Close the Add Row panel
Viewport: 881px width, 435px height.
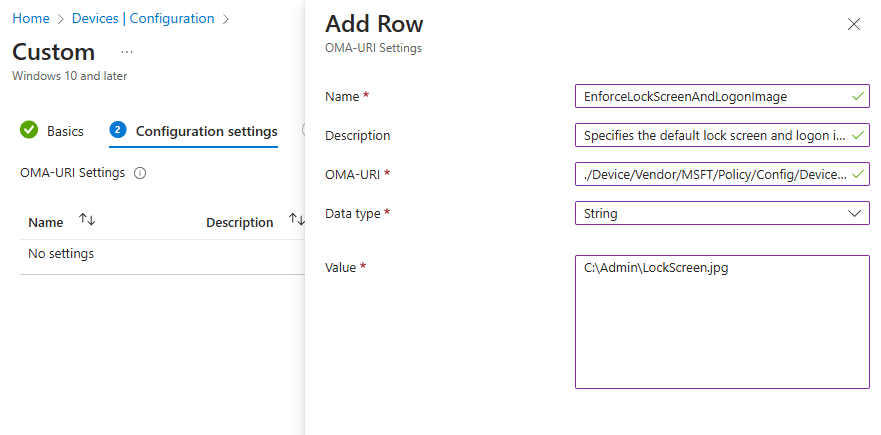click(854, 25)
